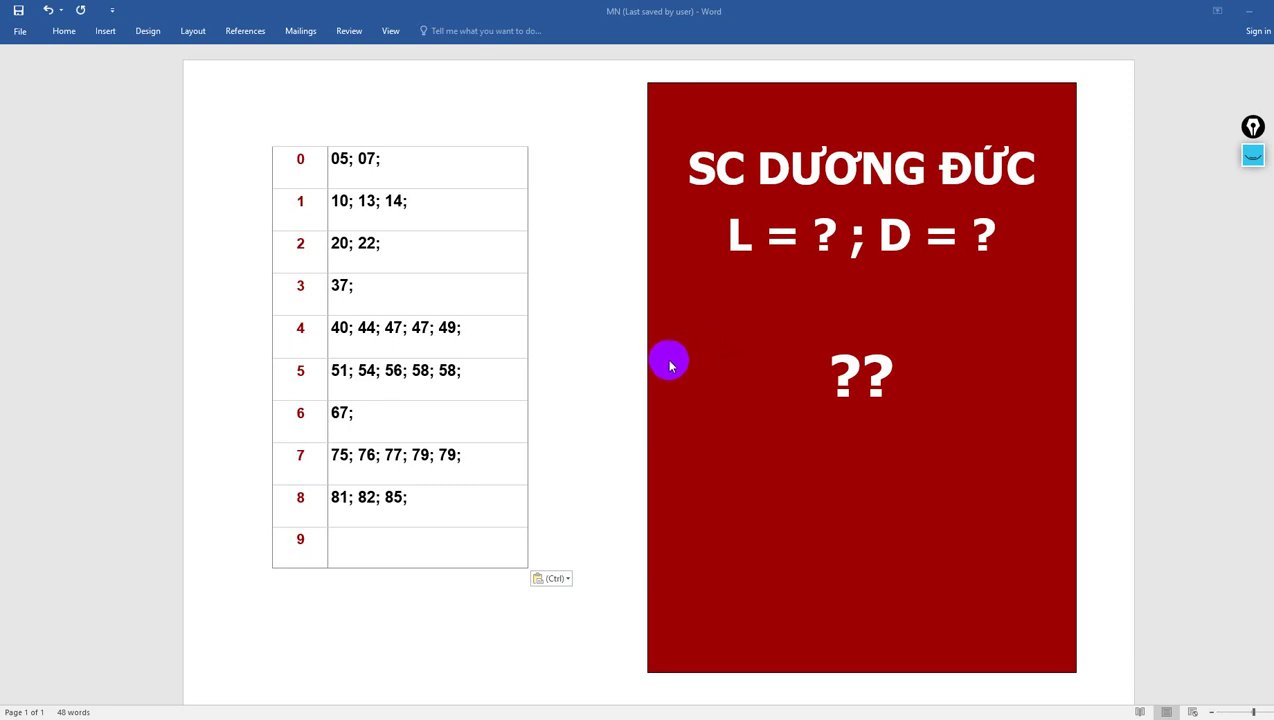Expand the Undo history dropdown arrow
The image size is (1274, 720).
(60, 10)
